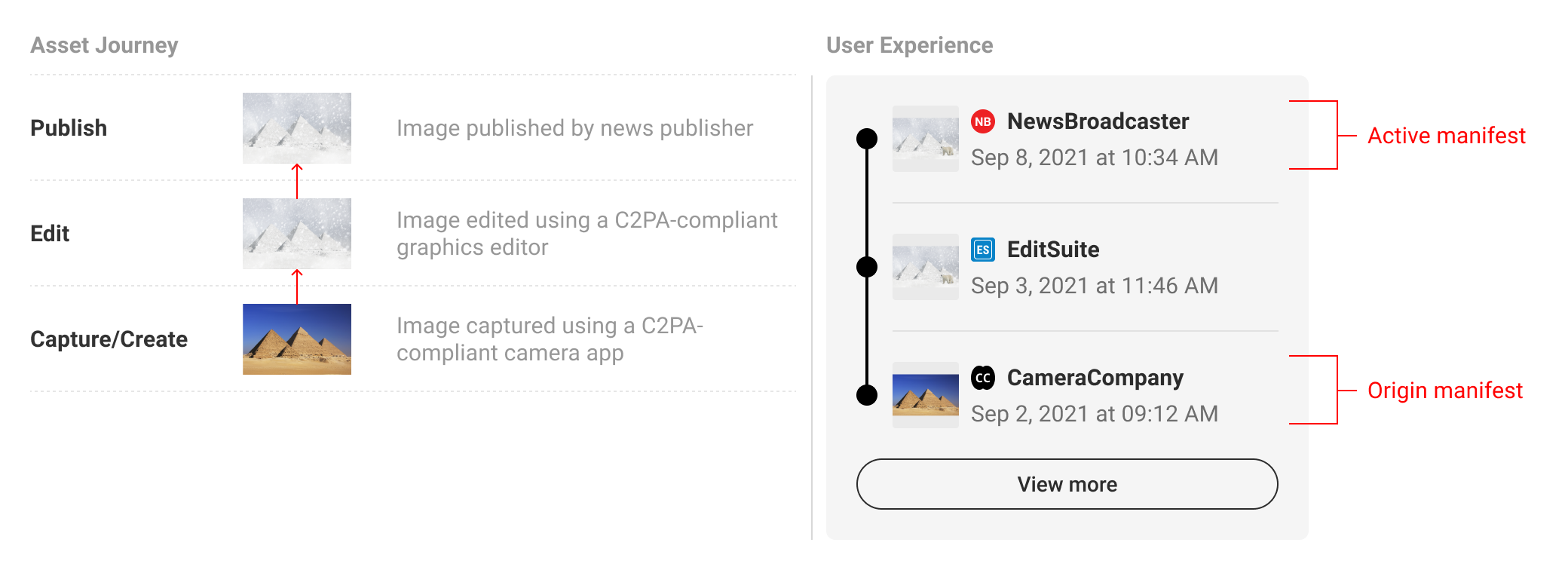Click the Active manifest red label
The height and width of the screenshot is (570, 1568).
[x=1446, y=136]
